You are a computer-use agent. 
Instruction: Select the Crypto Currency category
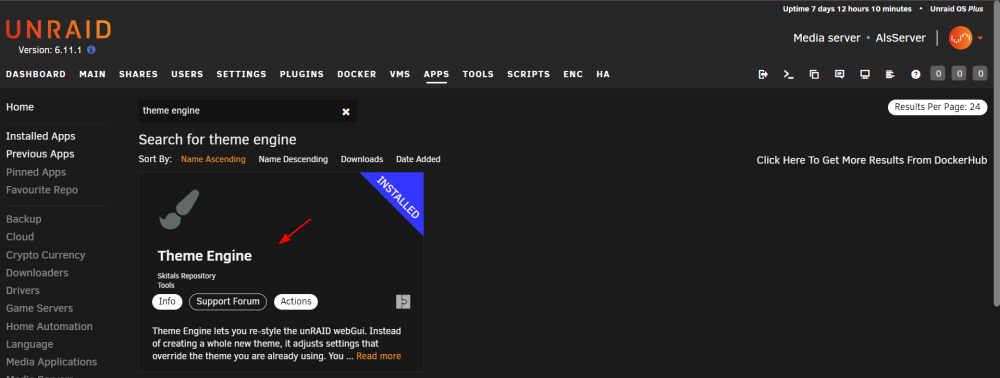[x=45, y=255]
